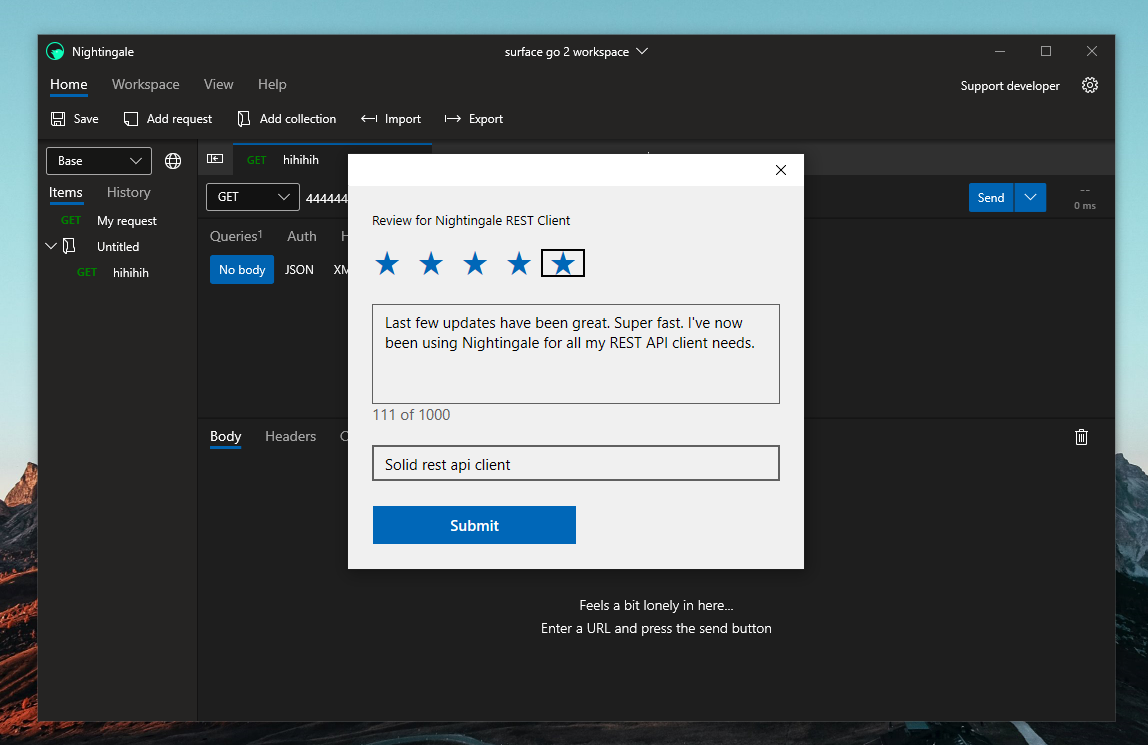The width and height of the screenshot is (1148, 745).
Task: Open the environment globe icon
Action: (x=174, y=160)
